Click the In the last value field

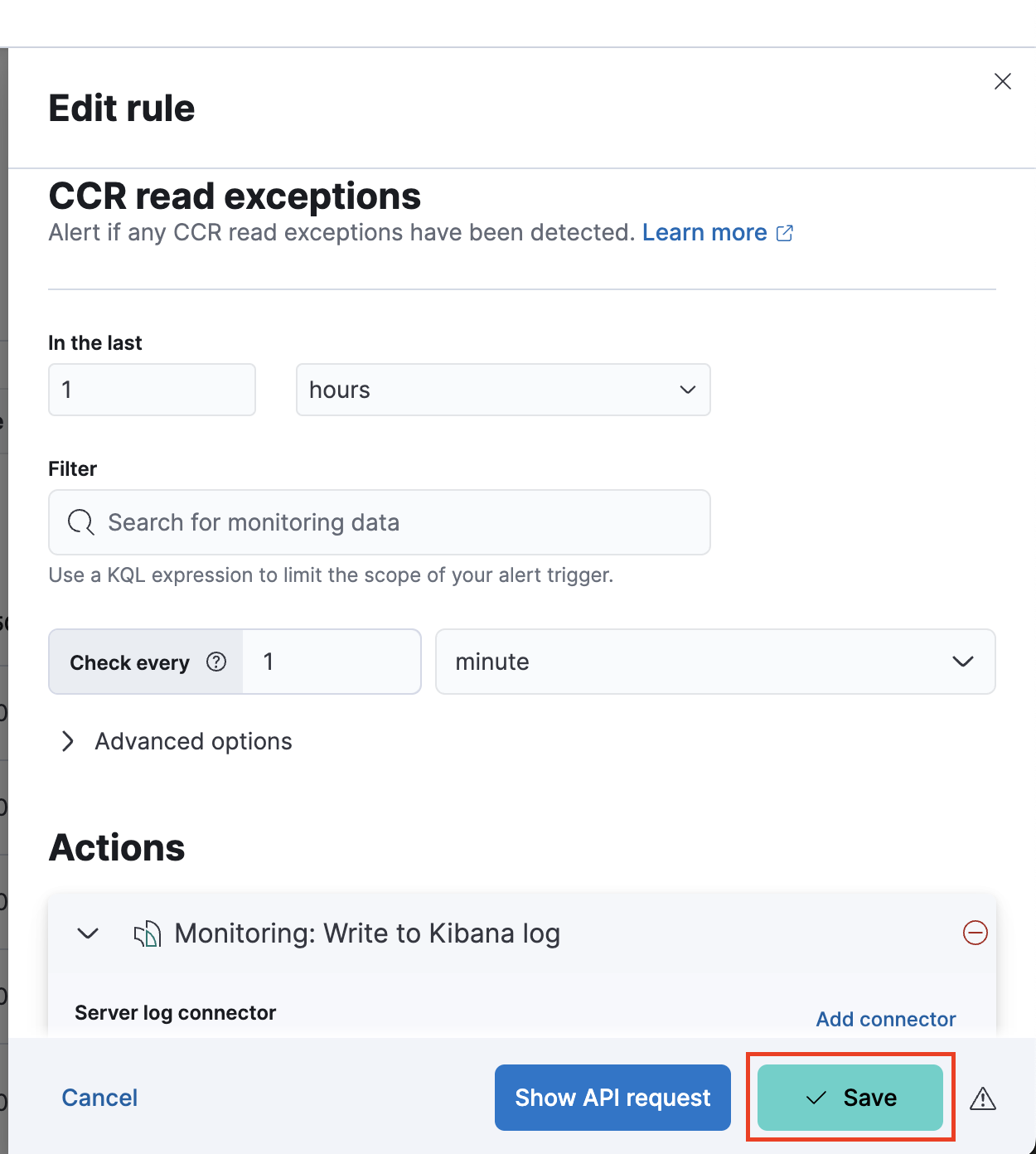coord(152,390)
